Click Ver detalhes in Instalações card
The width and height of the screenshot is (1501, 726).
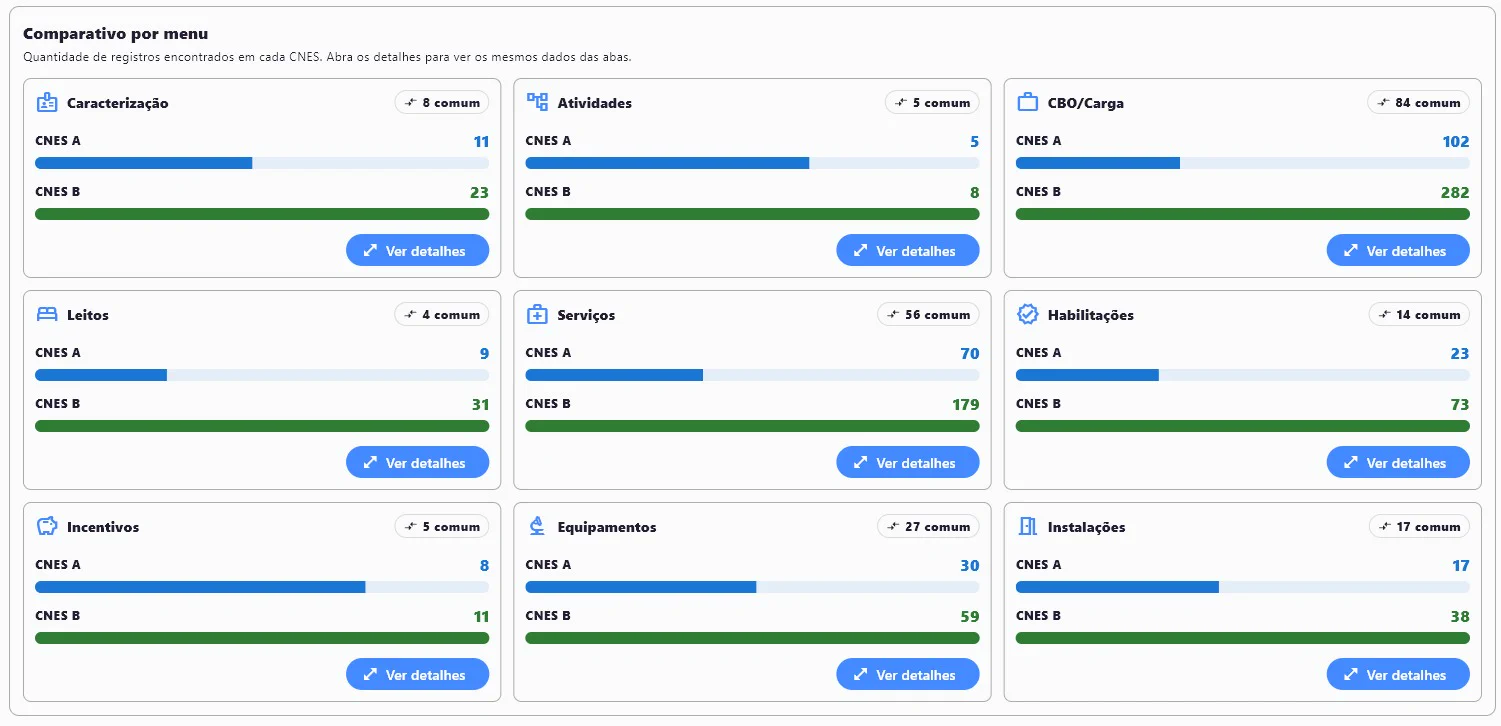(1398, 674)
